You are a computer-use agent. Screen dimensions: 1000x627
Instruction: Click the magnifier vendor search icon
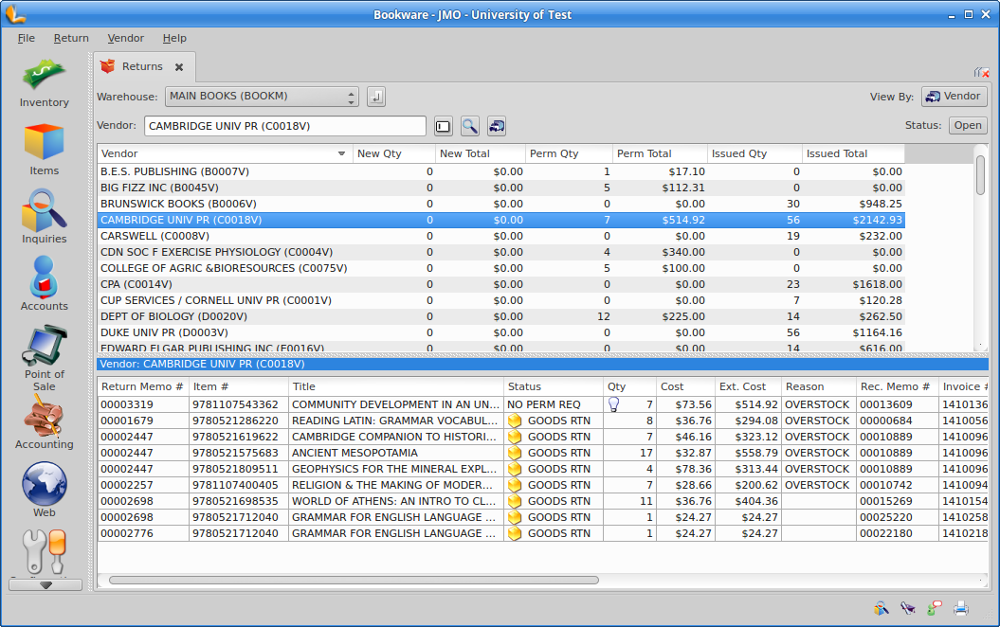pyautogui.click(x=470, y=126)
